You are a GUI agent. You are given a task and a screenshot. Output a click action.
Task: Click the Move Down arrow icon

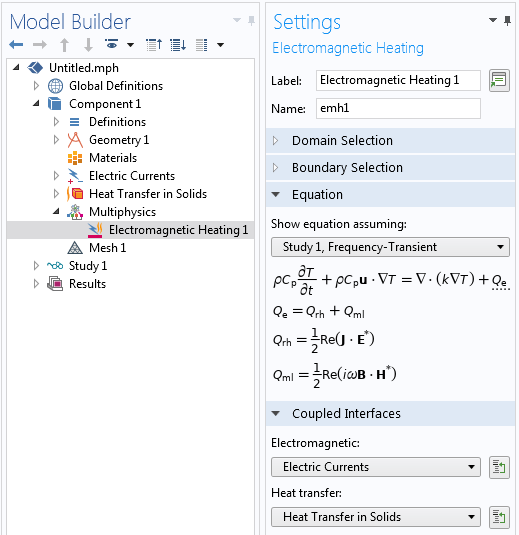click(88, 45)
